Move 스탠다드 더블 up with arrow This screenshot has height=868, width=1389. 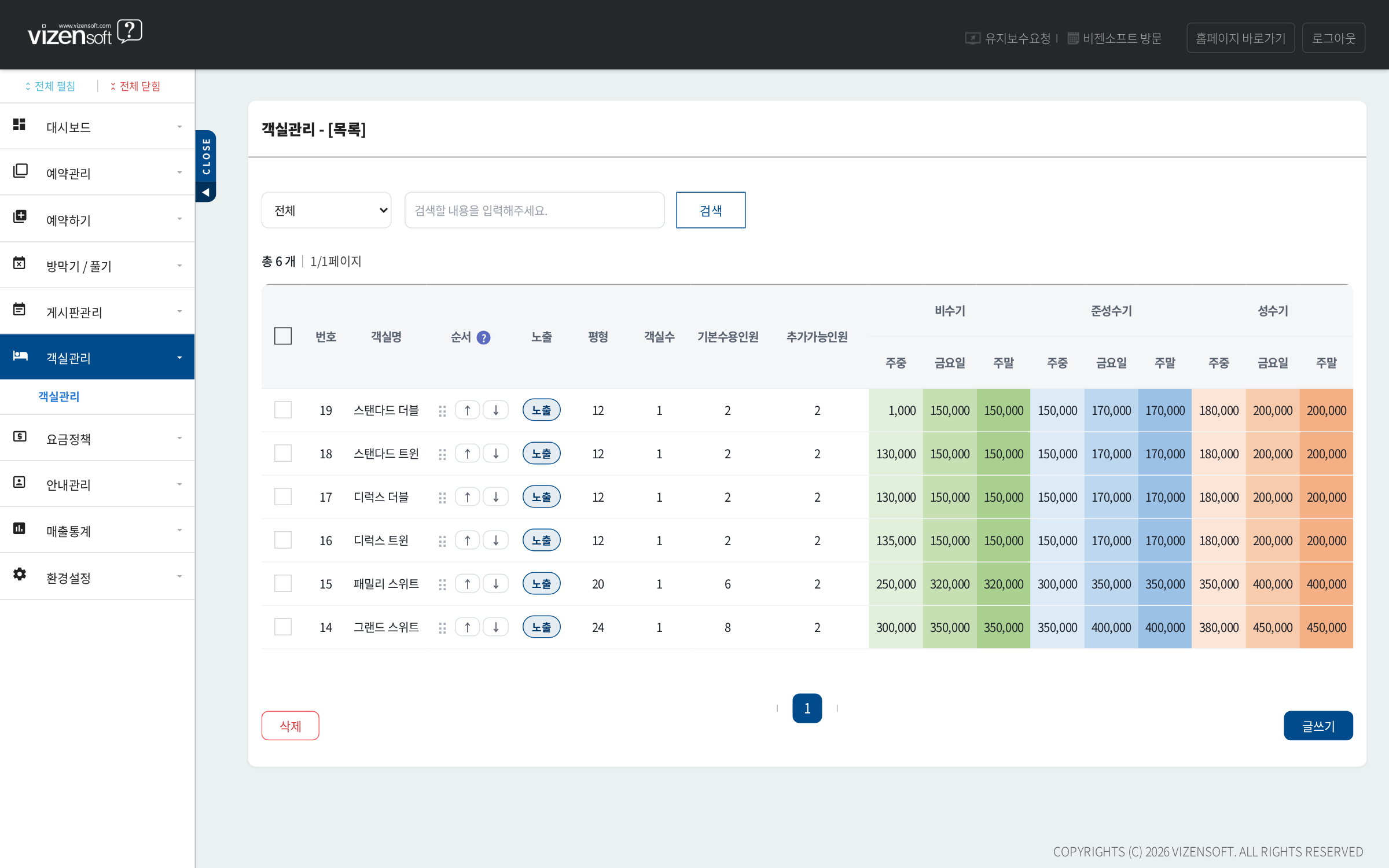click(467, 410)
